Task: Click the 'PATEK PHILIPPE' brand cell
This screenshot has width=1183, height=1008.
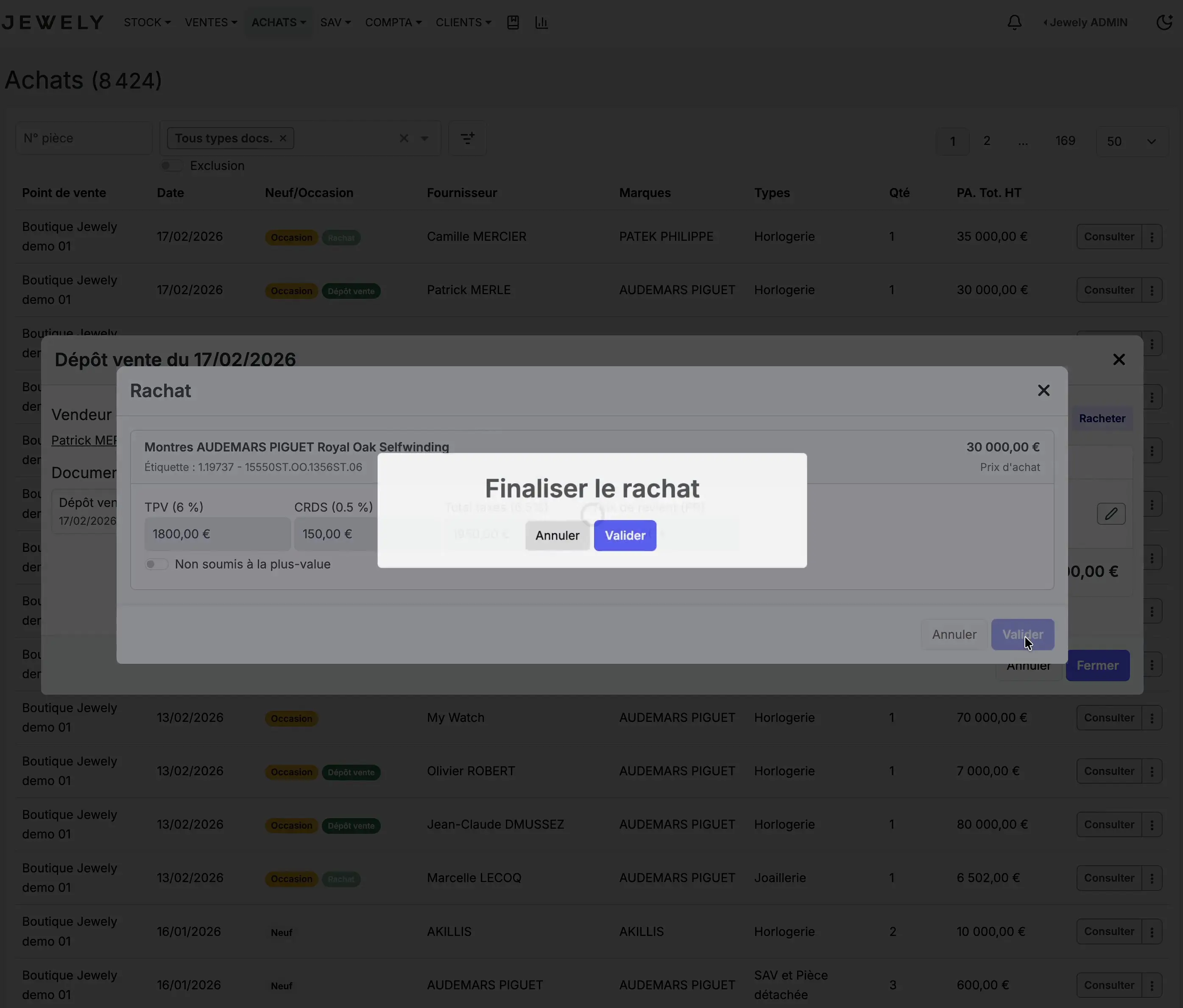Action: pyautogui.click(x=666, y=236)
